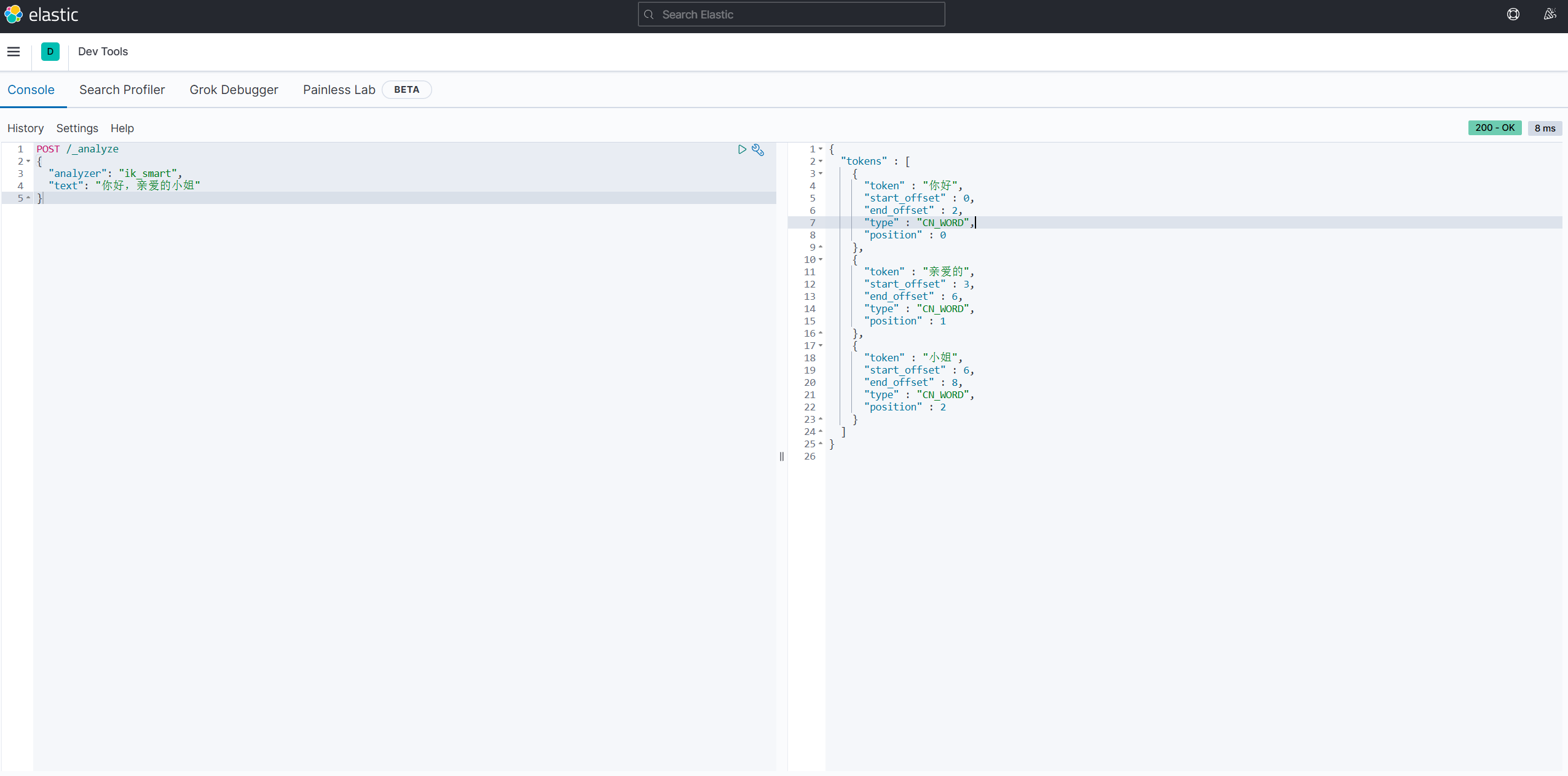Click search magnifier in Search Elastic
Image resolution: width=1568 pixels, height=776 pixels.
point(649,14)
